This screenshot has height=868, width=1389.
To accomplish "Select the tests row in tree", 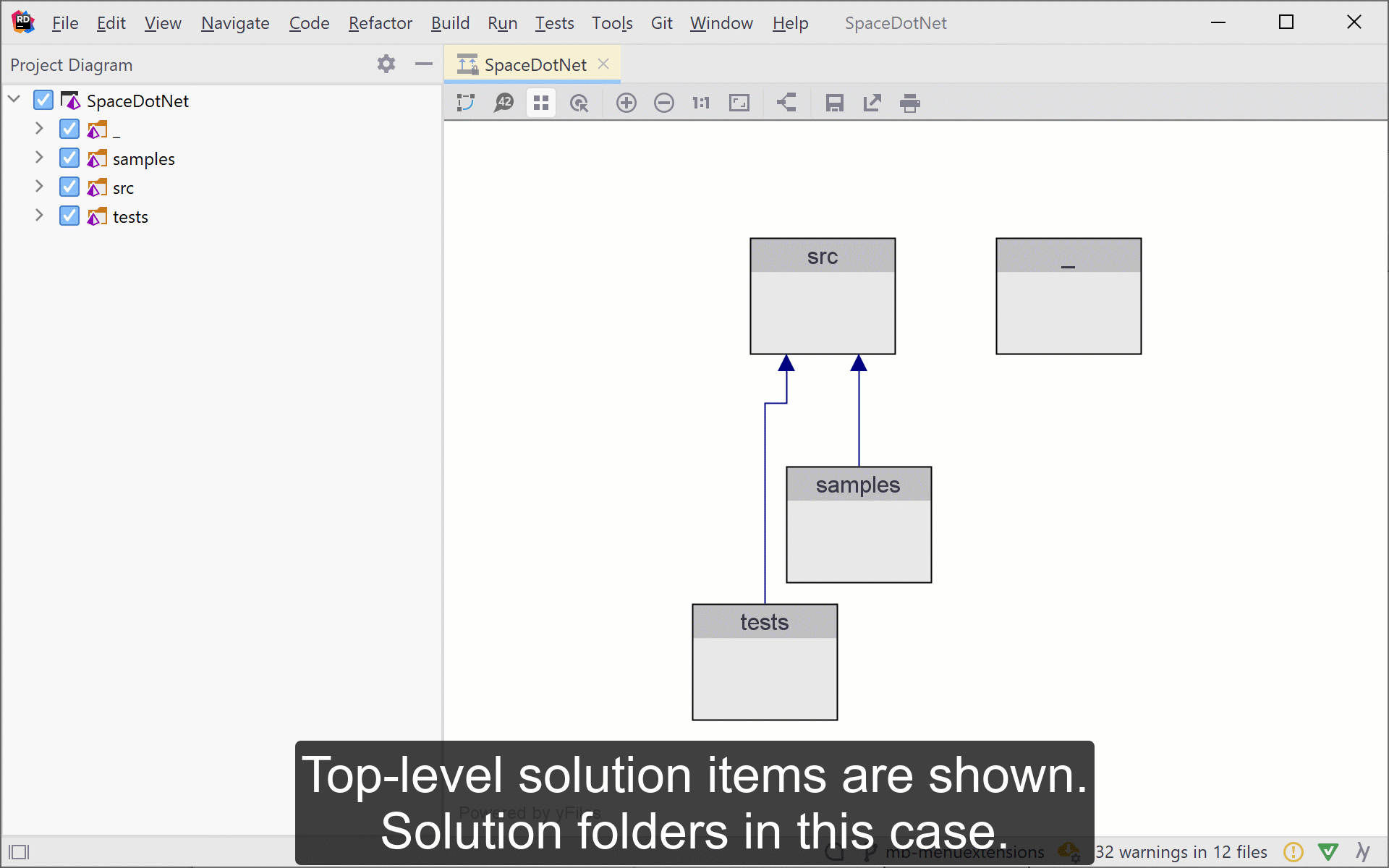I will (x=221, y=216).
